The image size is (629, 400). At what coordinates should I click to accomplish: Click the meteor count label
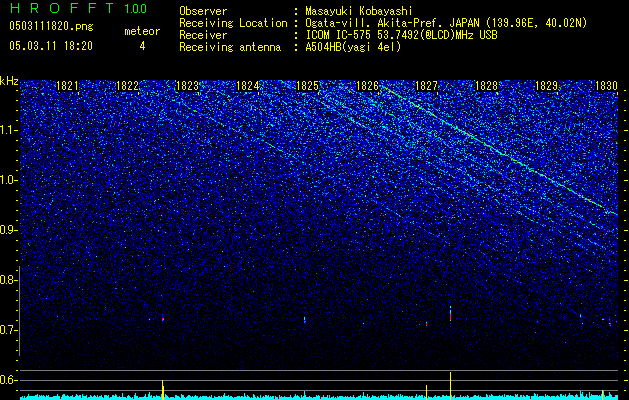tap(142, 31)
